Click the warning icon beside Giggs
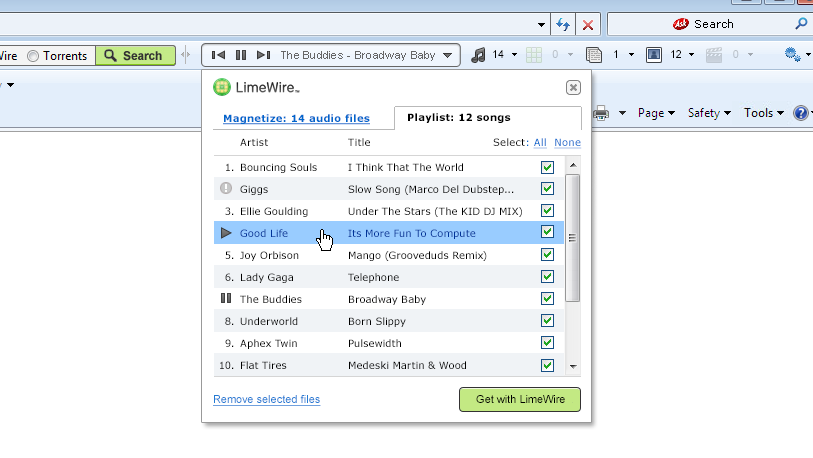This screenshot has width=813, height=458. 226,188
